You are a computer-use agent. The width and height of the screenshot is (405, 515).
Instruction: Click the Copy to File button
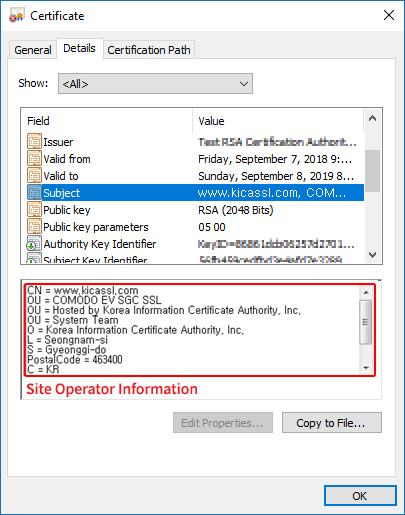click(x=332, y=423)
